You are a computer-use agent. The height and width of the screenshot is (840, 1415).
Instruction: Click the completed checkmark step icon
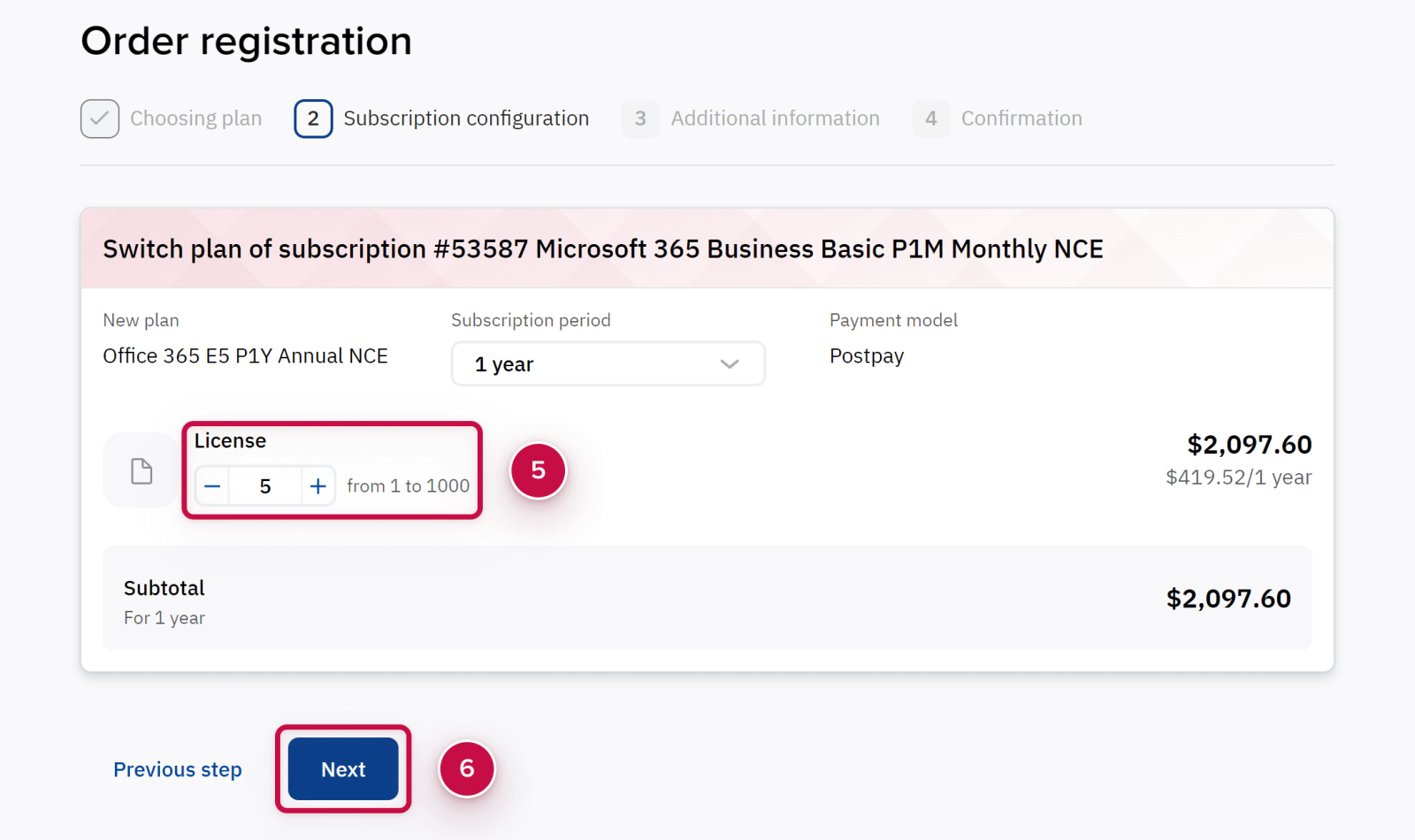tap(100, 118)
